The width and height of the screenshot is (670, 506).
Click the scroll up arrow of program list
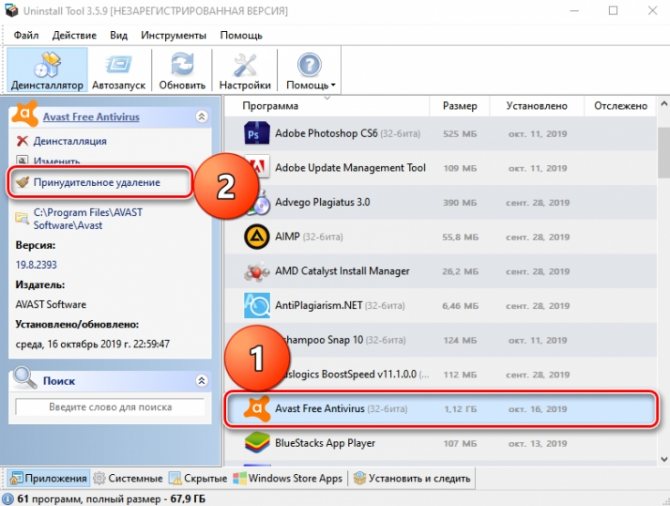pos(664,104)
